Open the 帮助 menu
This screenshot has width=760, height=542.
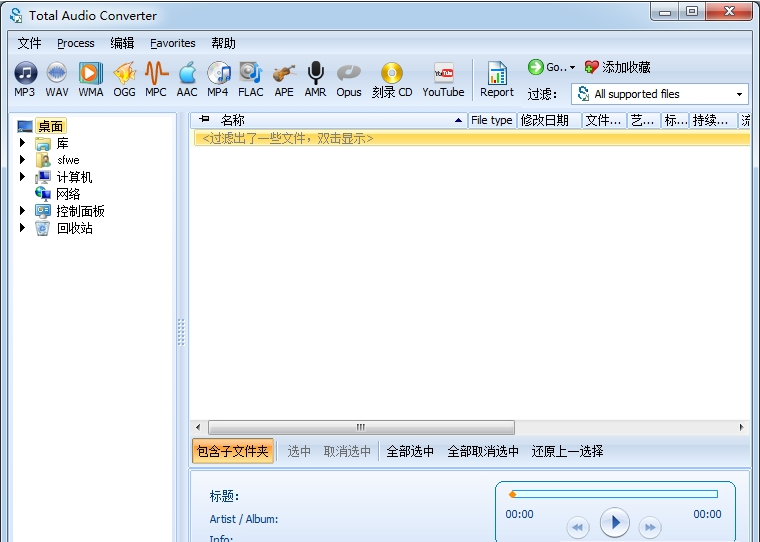(x=223, y=43)
